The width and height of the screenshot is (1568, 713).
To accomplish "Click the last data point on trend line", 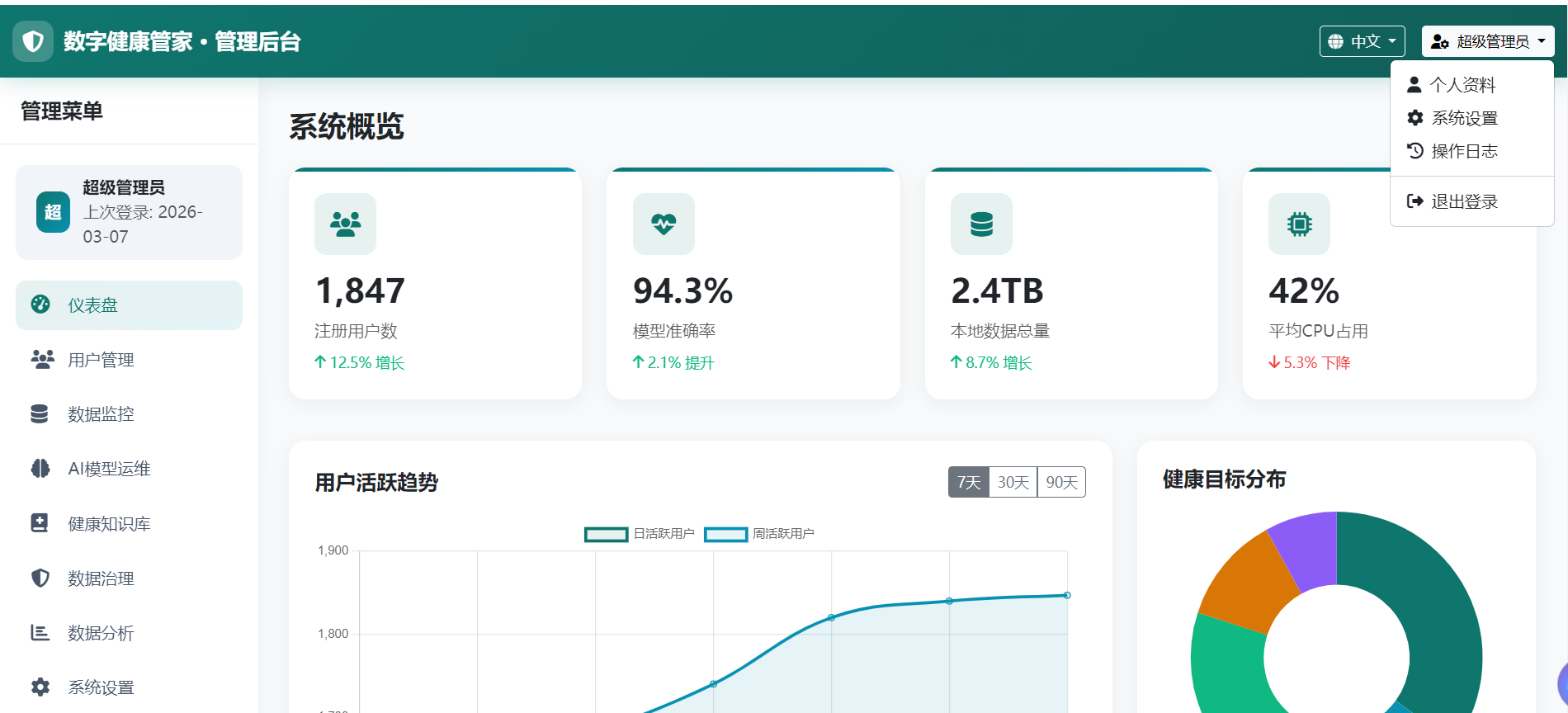I will coord(1067,595).
